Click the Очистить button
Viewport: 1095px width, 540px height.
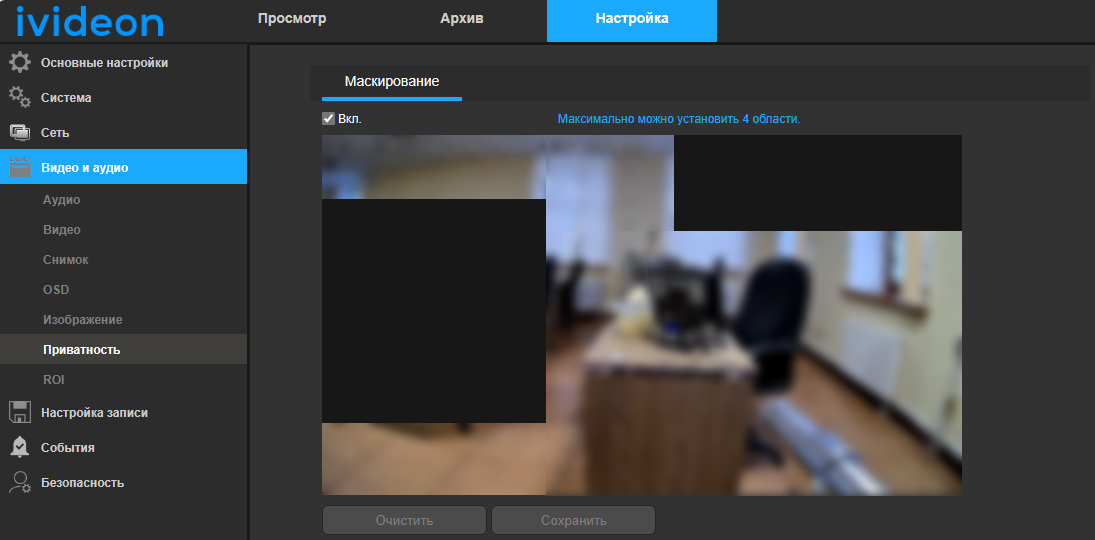point(404,520)
